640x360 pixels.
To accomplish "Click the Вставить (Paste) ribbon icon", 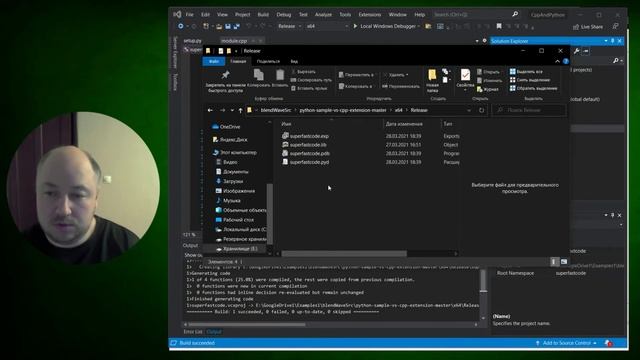I will 280,78.
